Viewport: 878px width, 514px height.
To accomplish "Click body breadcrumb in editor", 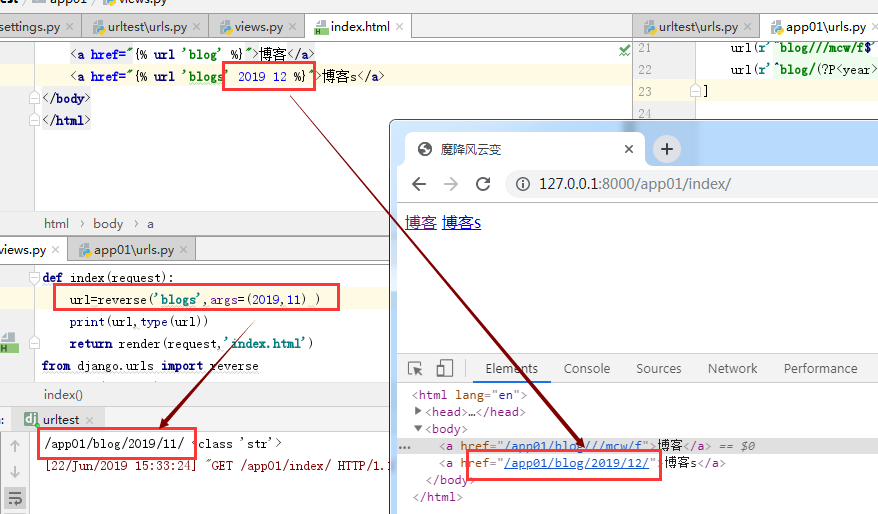I will pos(108,224).
